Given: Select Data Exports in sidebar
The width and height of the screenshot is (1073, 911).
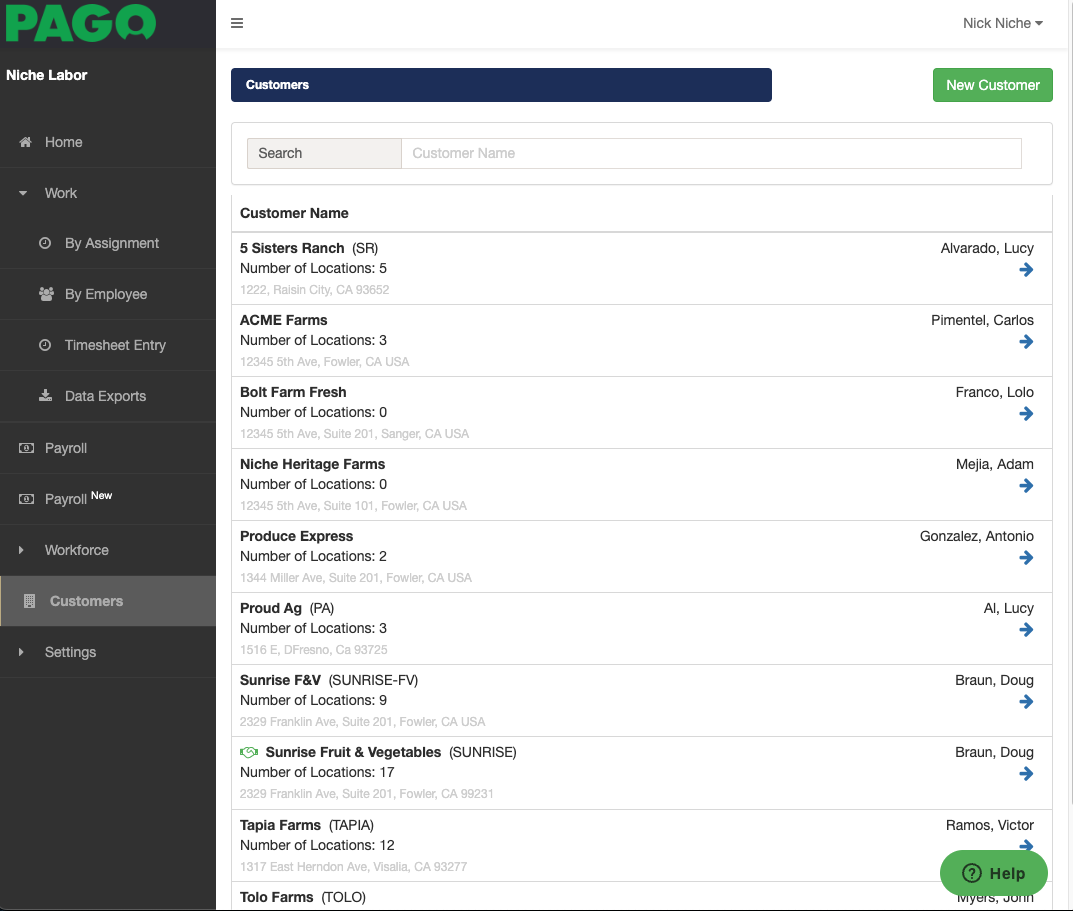Looking at the screenshot, I should (x=105, y=396).
